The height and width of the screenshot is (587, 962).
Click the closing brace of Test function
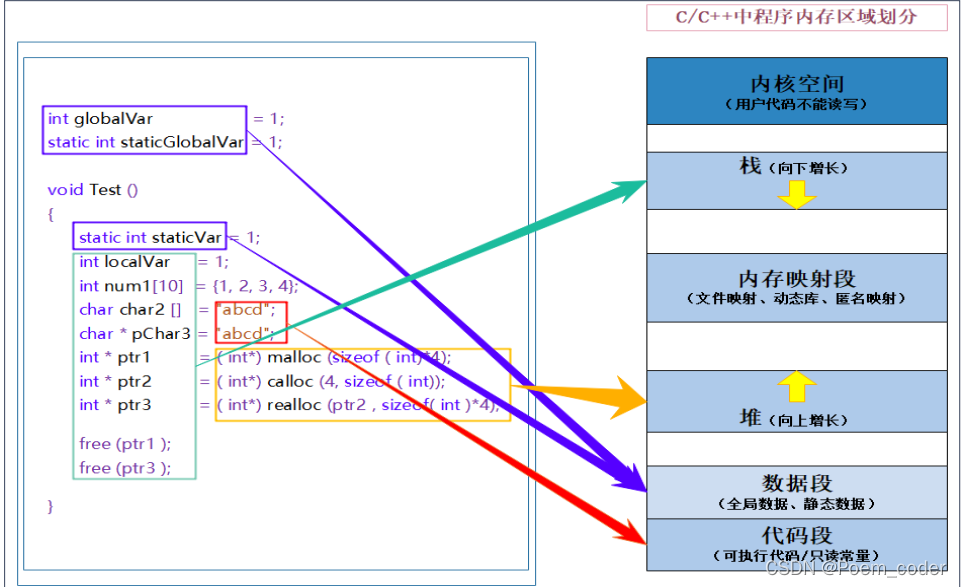tap(50, 507)
